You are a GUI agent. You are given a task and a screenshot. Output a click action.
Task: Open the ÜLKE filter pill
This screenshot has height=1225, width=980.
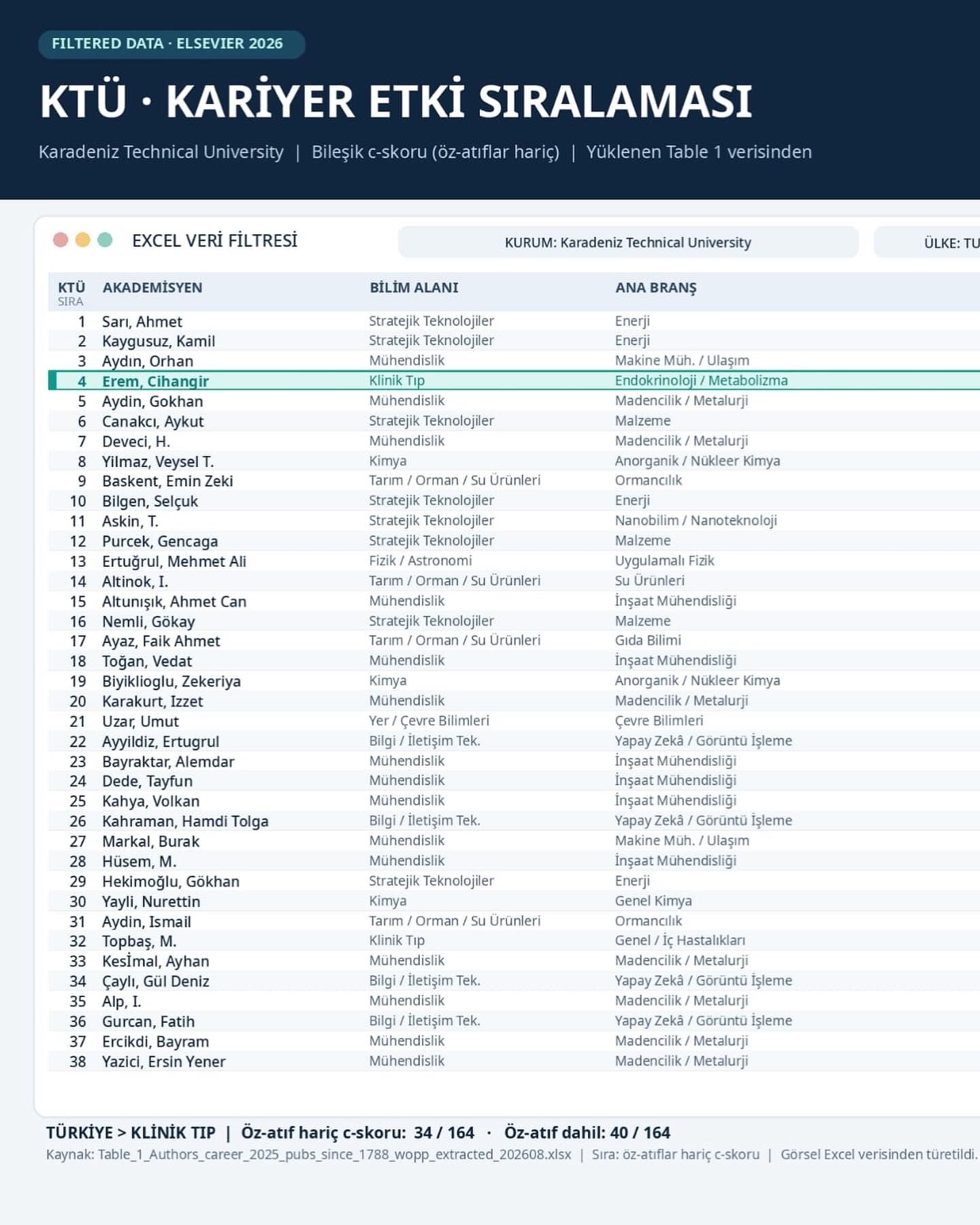(x=927, y=242)
